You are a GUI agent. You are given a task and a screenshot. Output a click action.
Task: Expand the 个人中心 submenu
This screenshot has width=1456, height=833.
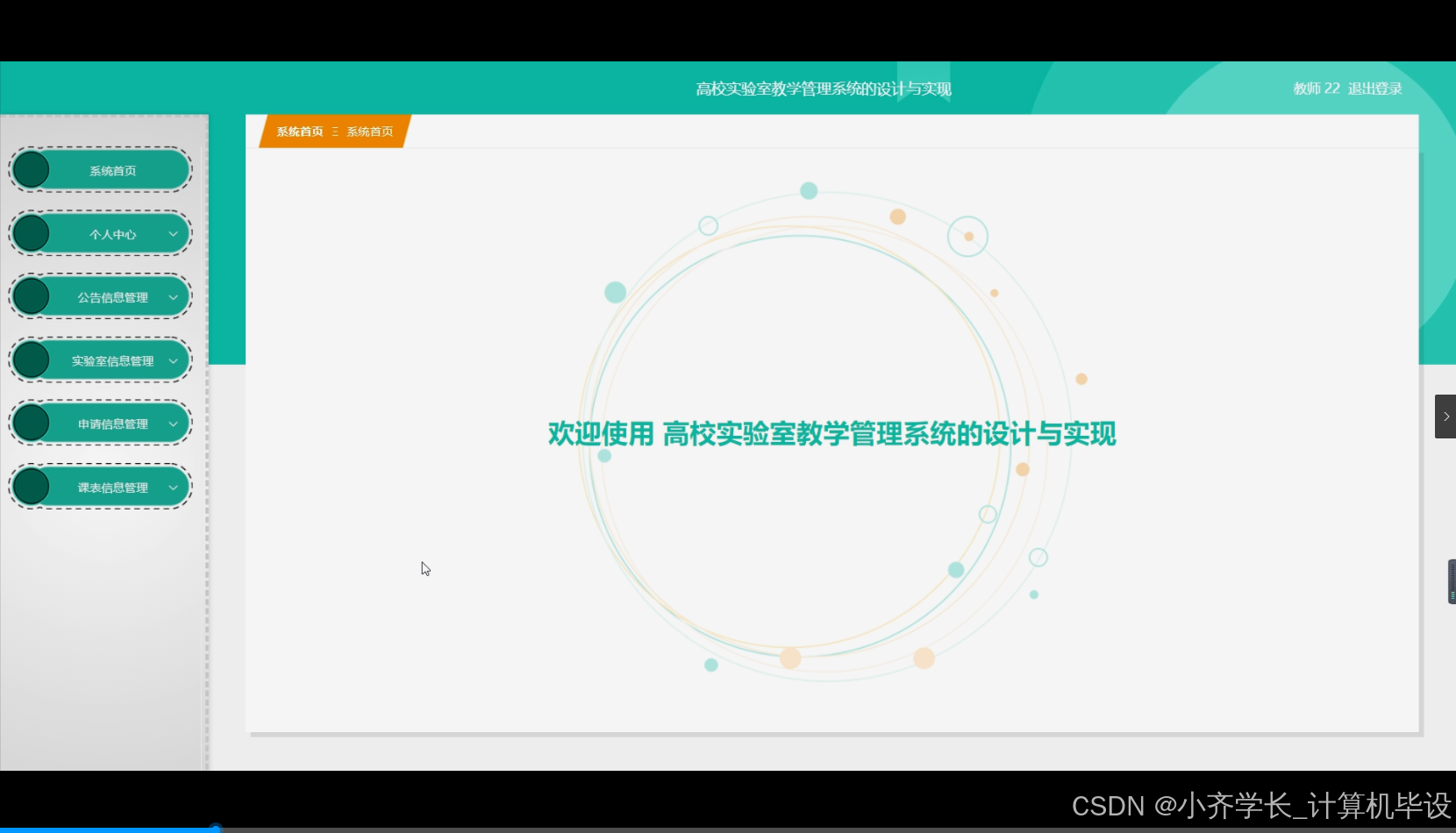point(172,233)
